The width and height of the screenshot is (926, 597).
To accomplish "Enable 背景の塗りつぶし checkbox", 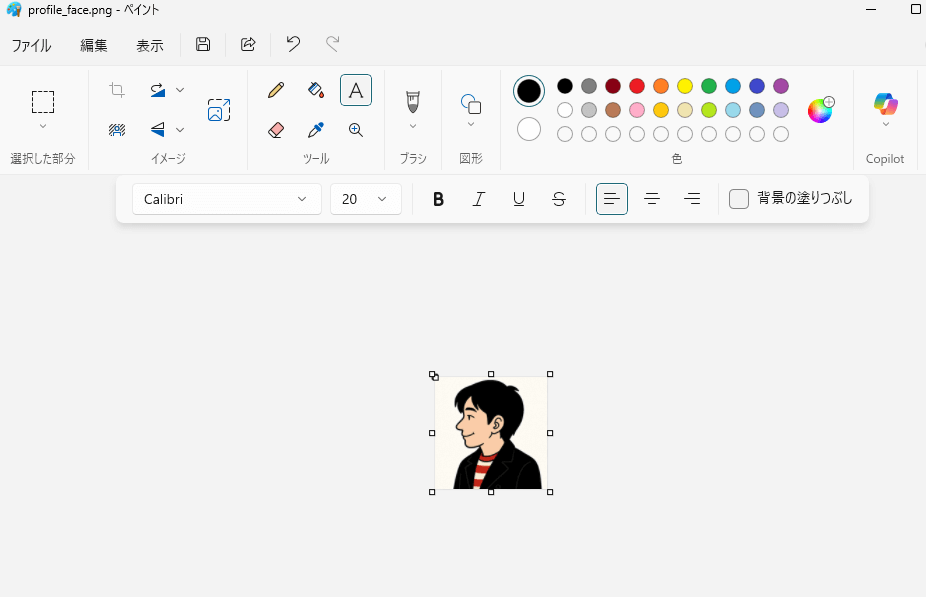I will (739, 199).
